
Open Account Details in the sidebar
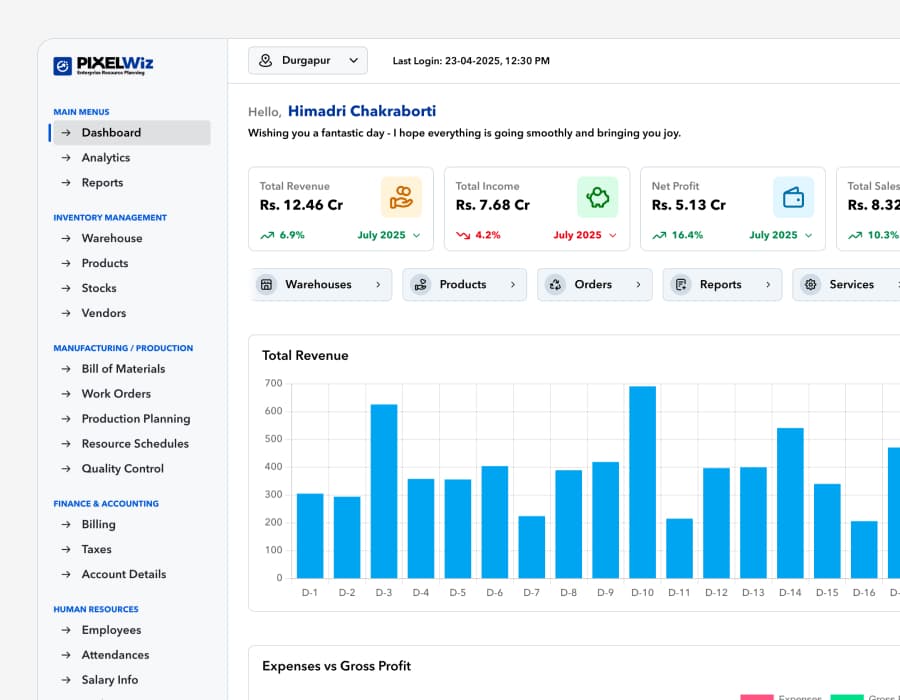[x=131, y=574]
